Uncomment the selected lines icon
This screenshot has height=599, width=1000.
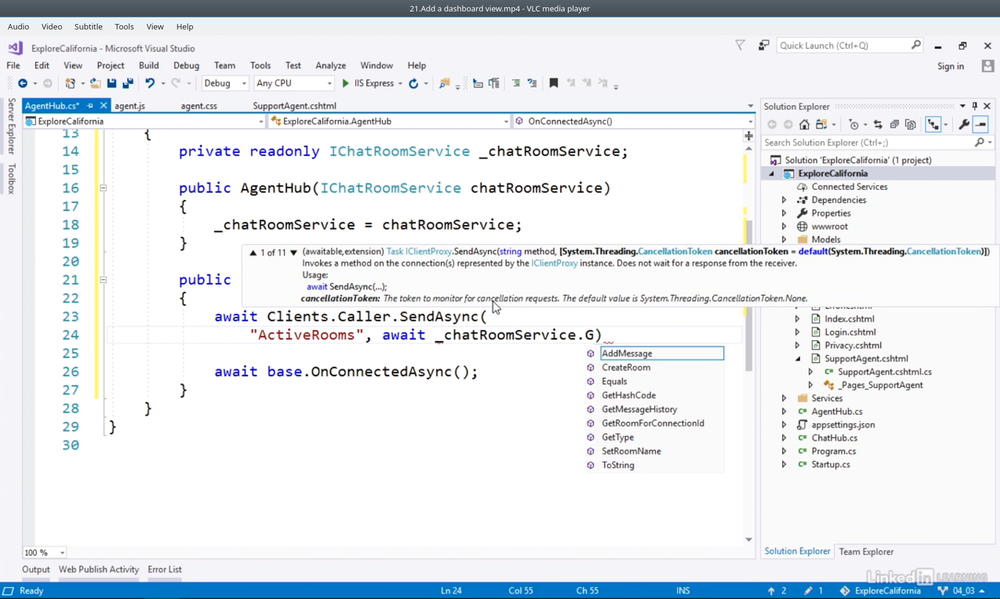click(532, 84)
